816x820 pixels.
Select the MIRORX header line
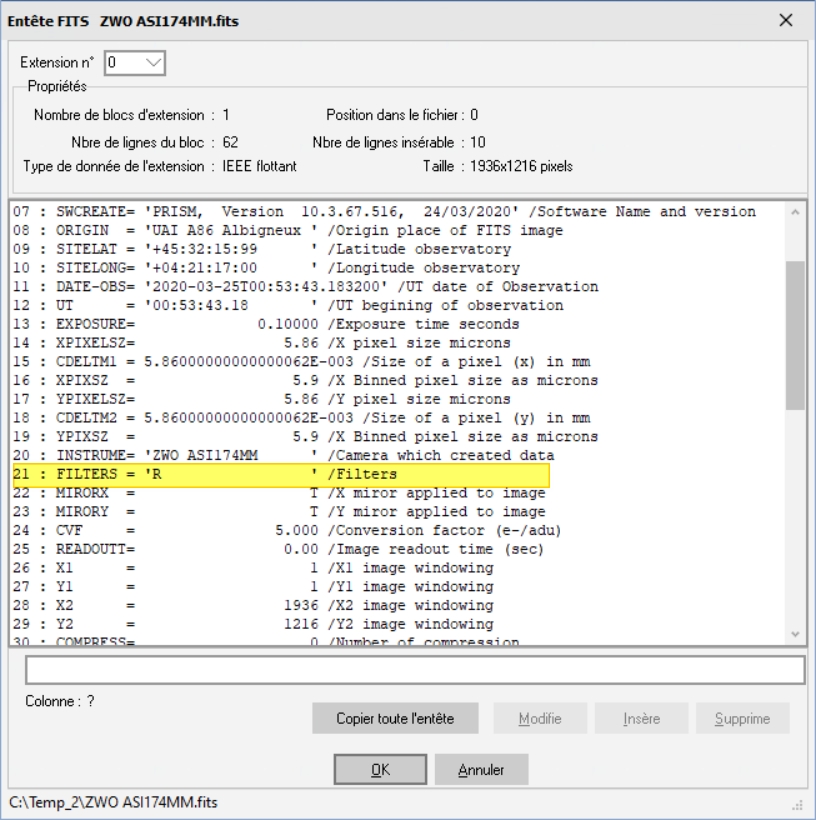click(x=280, y=494)
